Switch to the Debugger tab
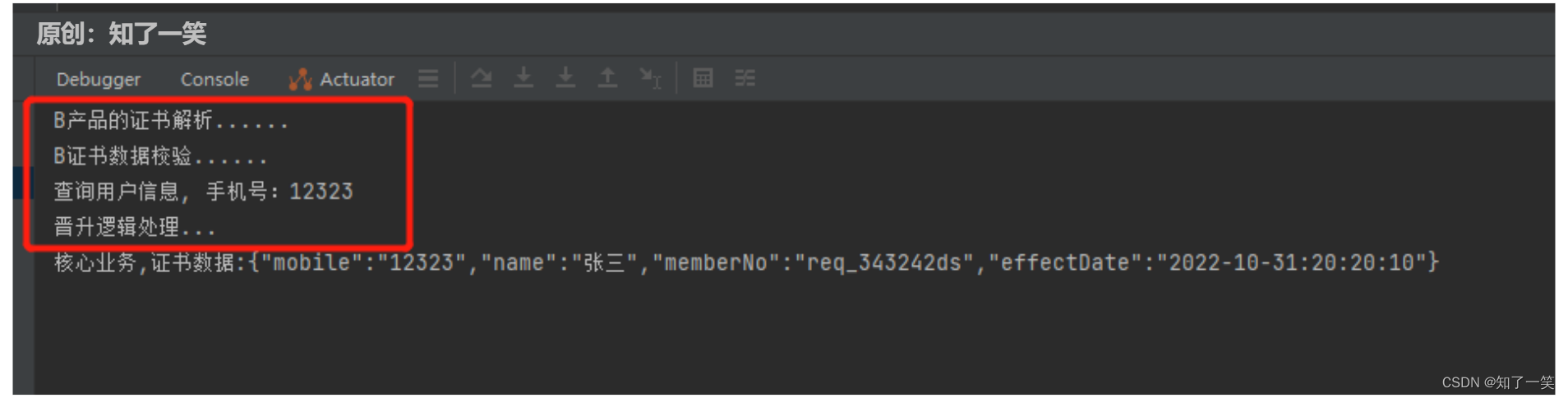Viewport: 1568px width, 398px height. 98,79
